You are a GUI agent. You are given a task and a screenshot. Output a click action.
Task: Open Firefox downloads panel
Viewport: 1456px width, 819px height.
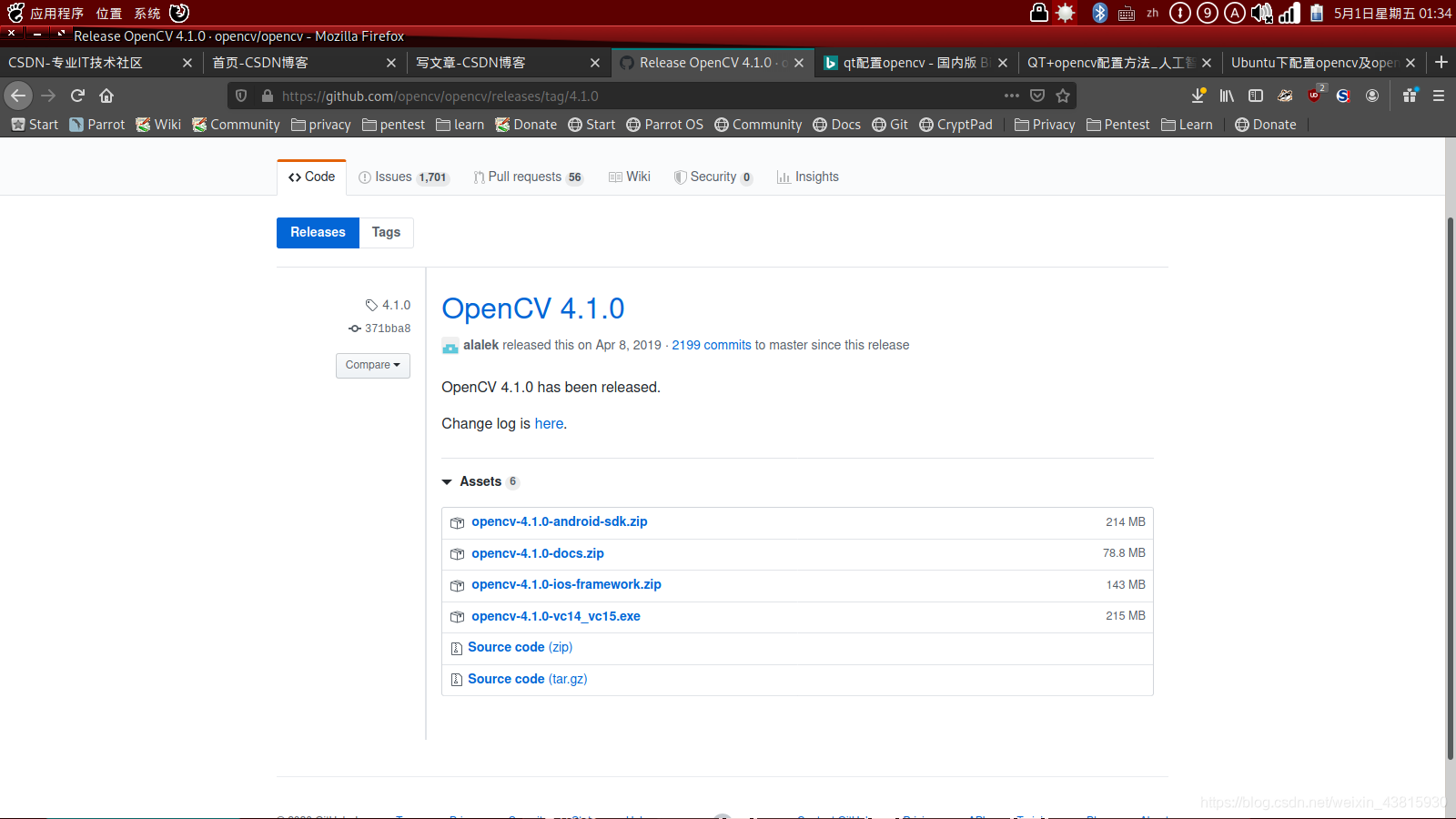point(1198,96)
